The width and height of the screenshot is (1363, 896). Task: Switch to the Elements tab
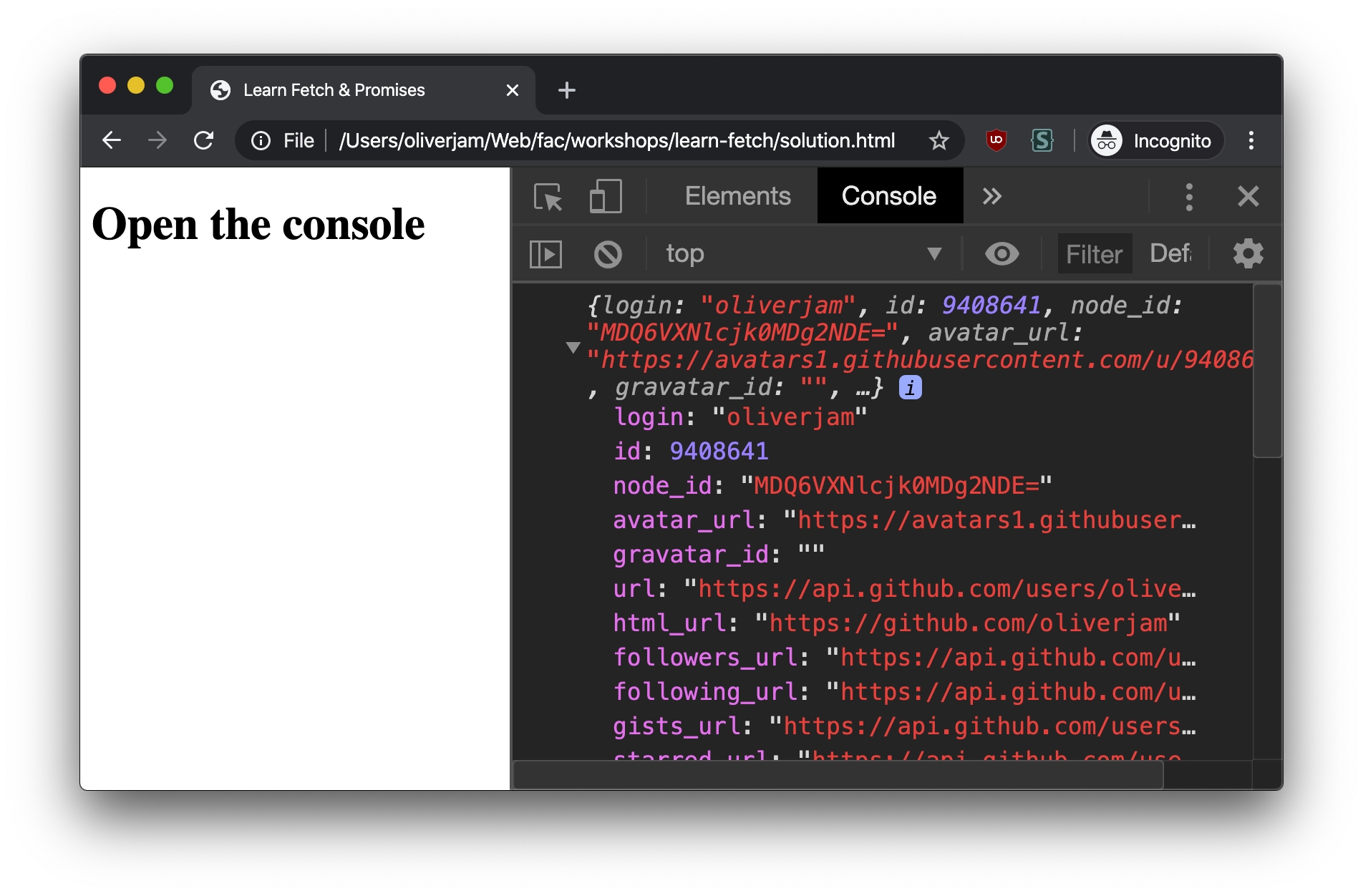tap(737, 197)
